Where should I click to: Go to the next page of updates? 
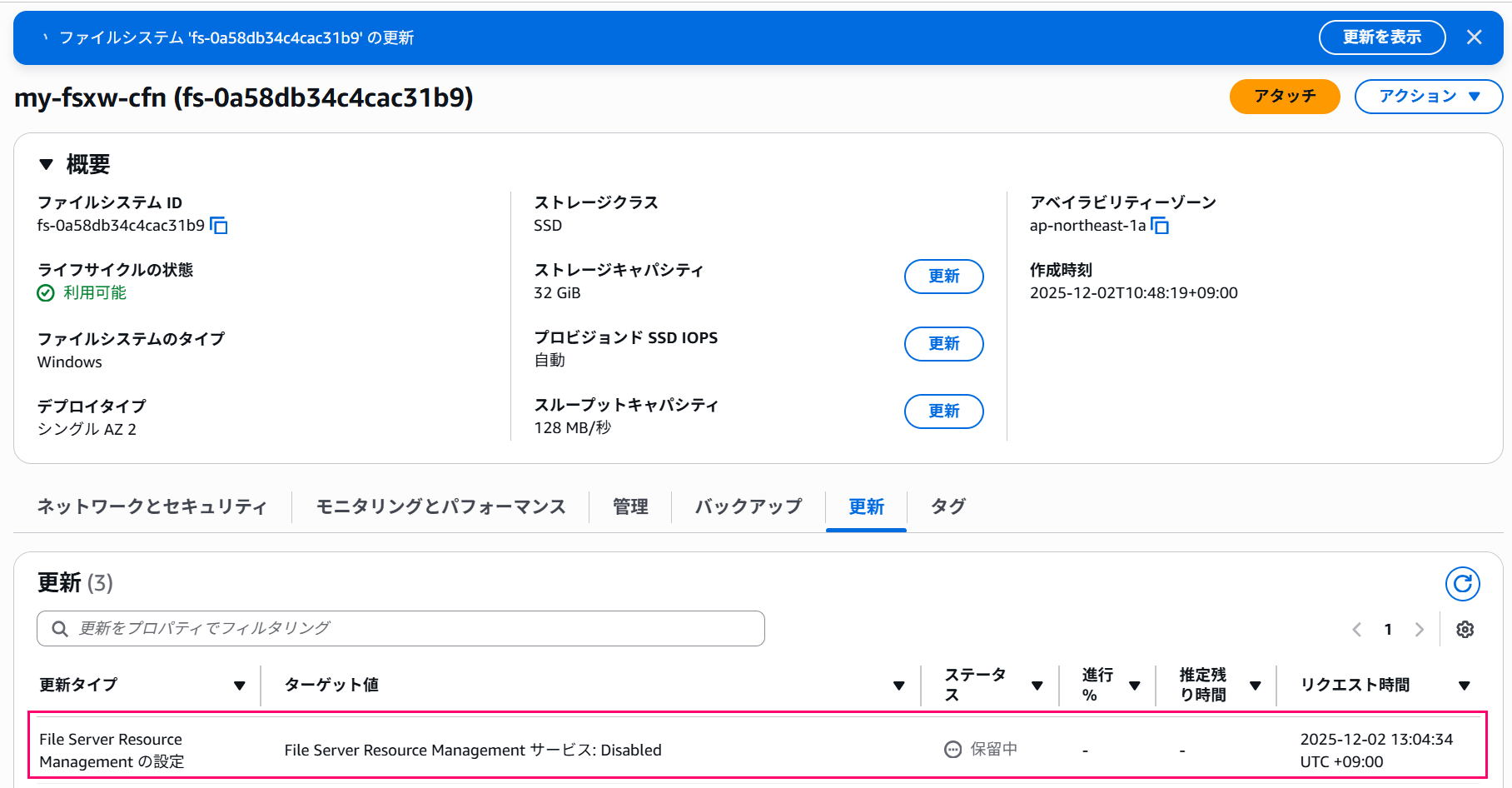coord(1419,629)
